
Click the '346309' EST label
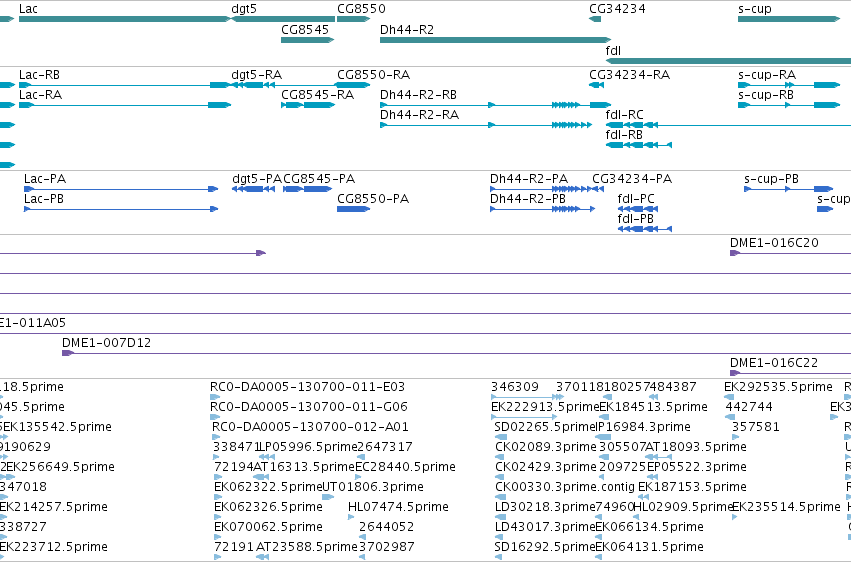pos(515,387)
